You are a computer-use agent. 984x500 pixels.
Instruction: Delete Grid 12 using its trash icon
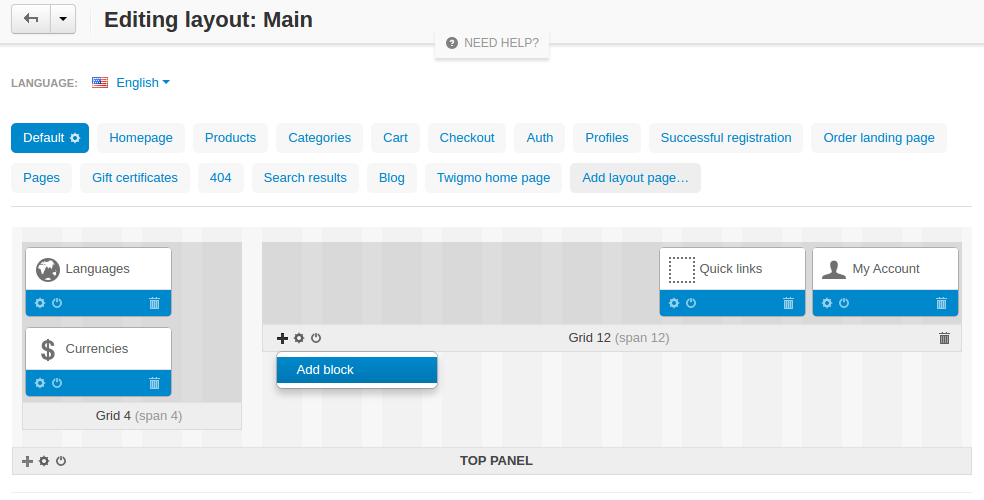(944, 338)
